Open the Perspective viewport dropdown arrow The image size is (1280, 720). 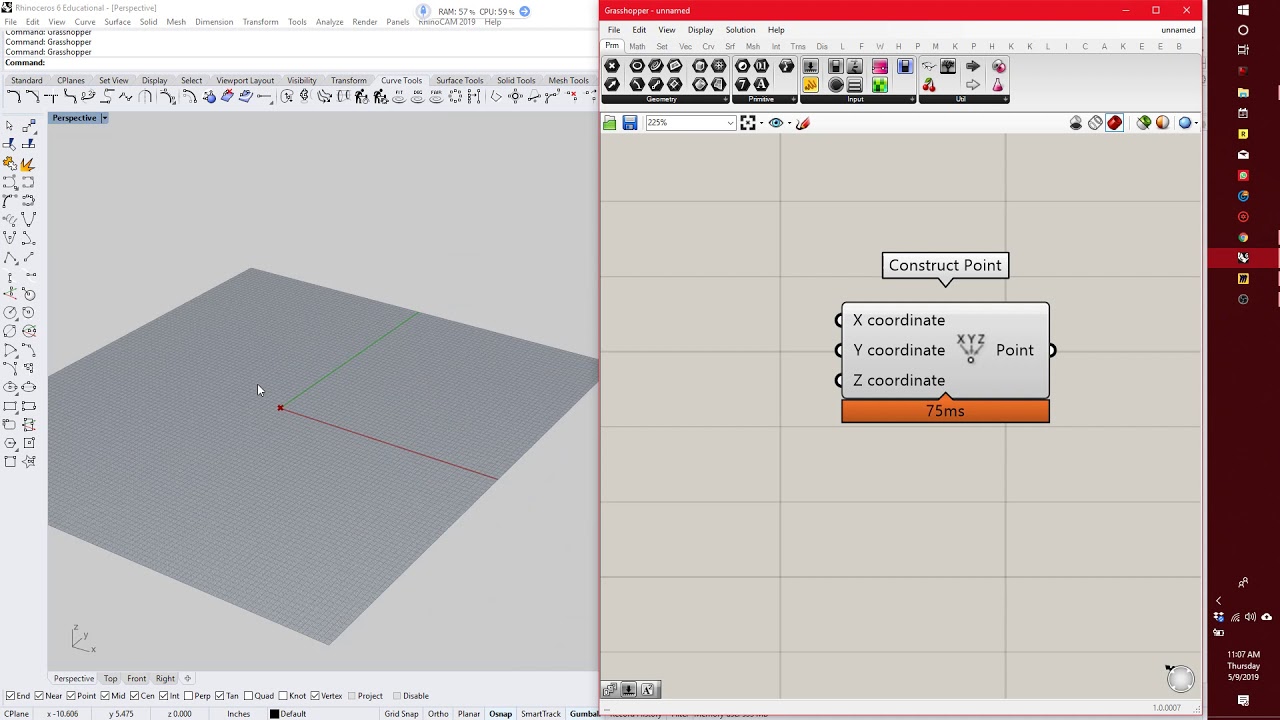(103, 118)
